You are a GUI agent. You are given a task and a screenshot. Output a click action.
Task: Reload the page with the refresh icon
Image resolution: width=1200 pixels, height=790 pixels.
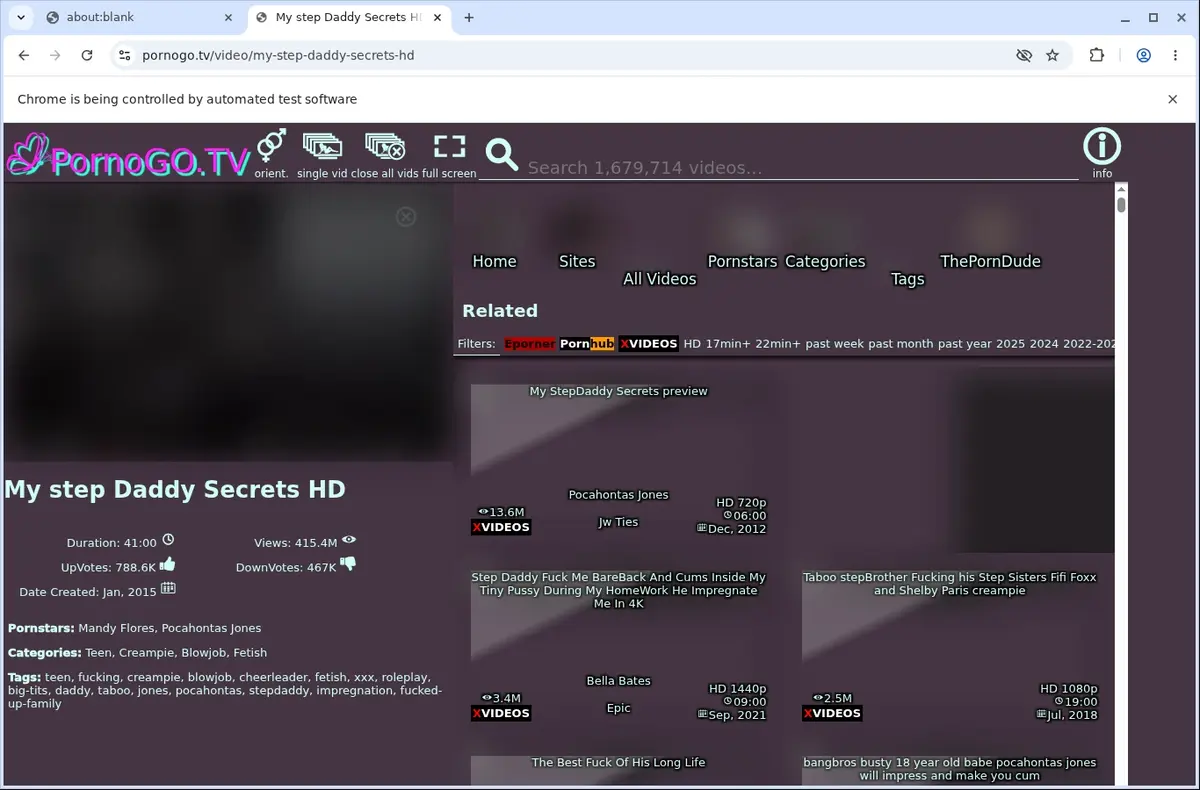coord(87,56)
